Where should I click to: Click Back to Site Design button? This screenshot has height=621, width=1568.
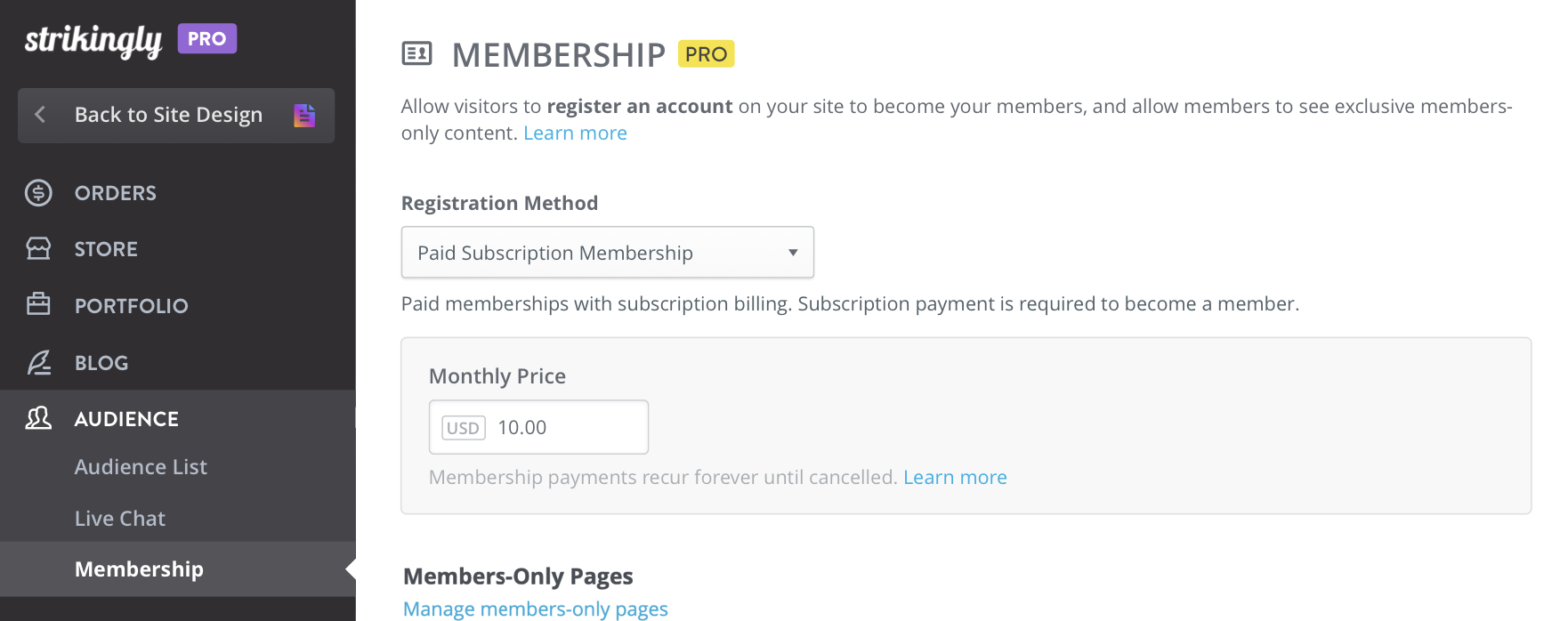[176, 116]
